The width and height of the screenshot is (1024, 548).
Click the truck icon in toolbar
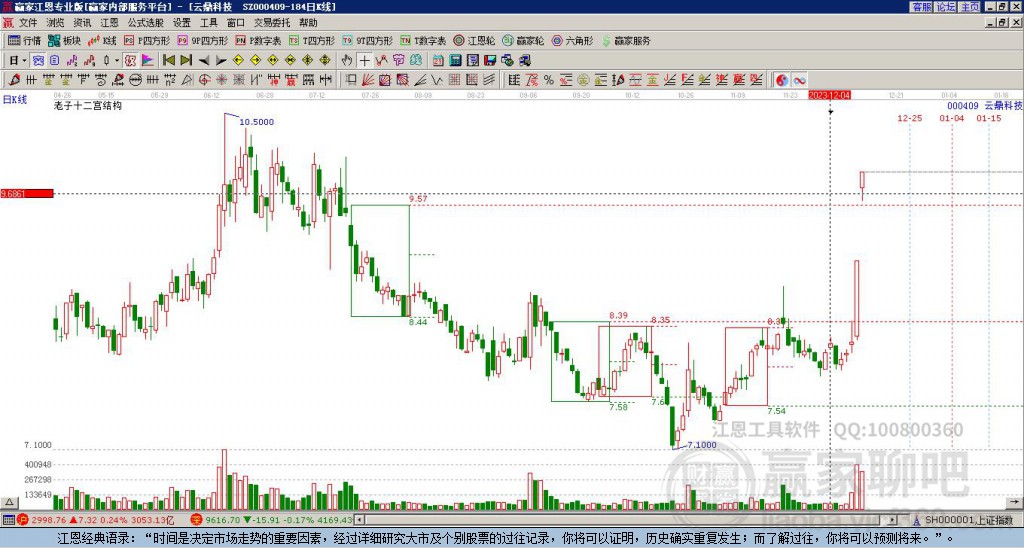click(x=524, y=61)
